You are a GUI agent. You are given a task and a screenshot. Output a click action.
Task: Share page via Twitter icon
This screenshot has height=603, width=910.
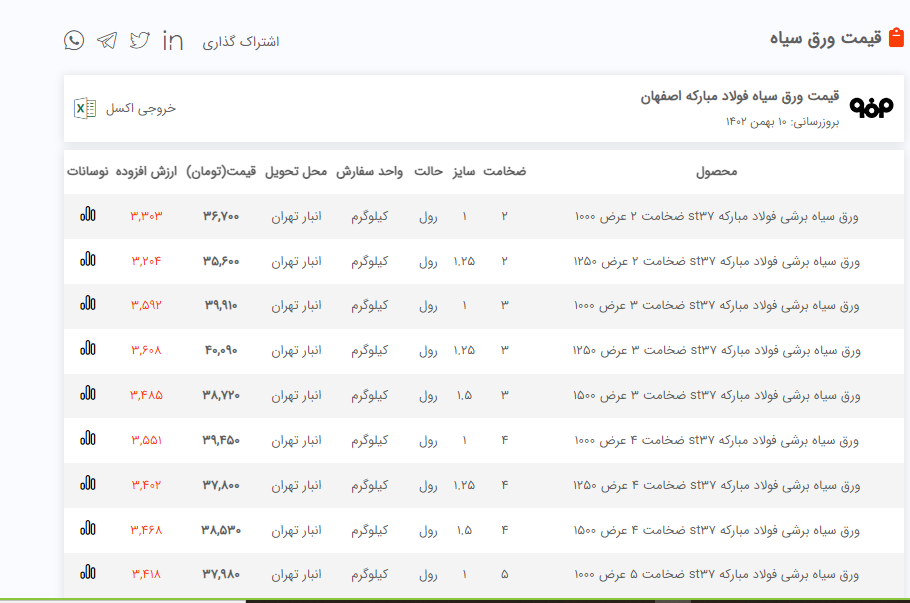click(x=140, y=40)
